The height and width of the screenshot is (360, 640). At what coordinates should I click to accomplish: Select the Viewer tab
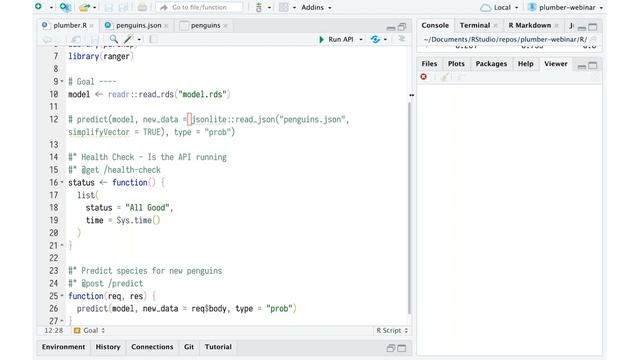click(x=556, y=64)
